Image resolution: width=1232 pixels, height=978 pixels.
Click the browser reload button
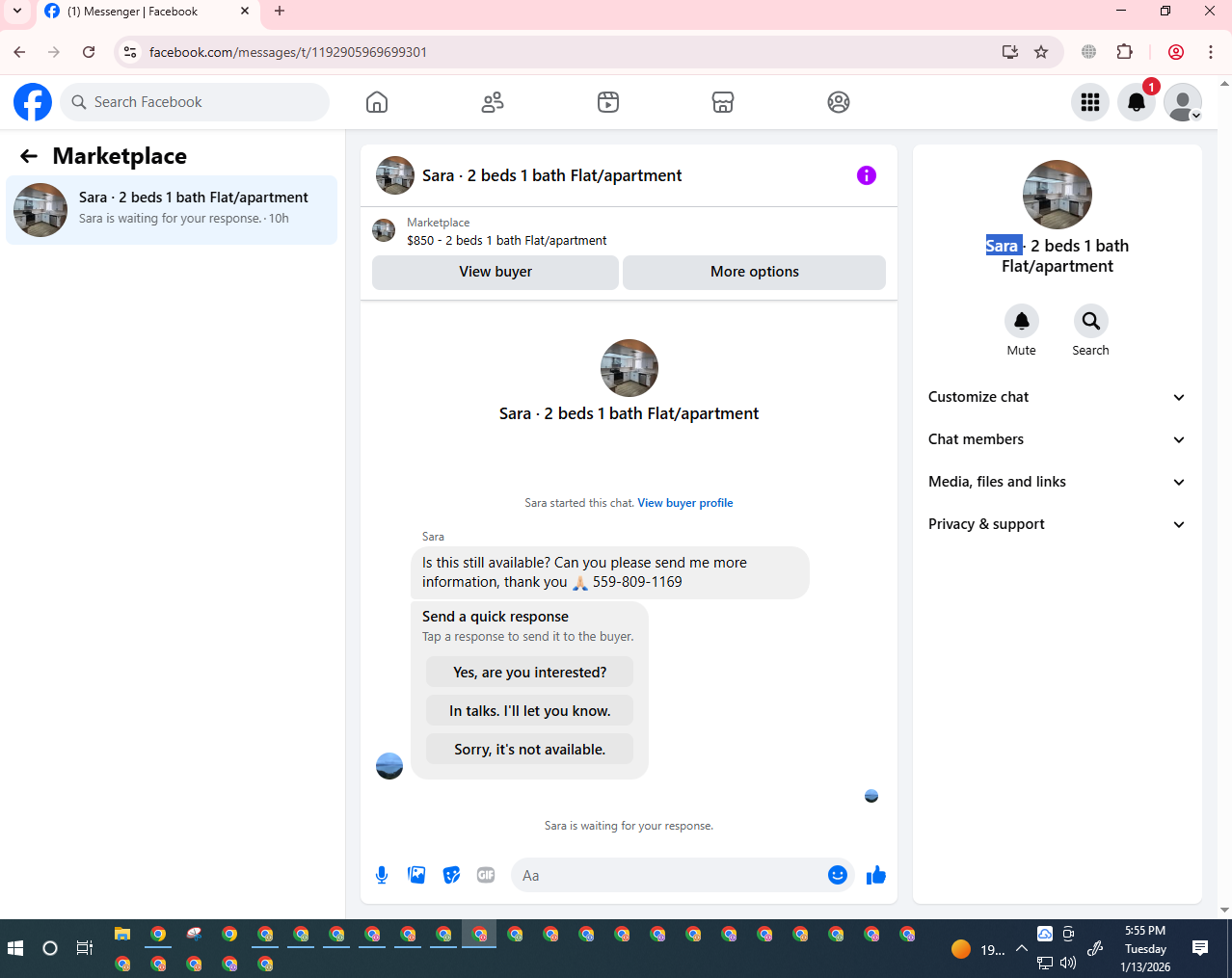89,52
